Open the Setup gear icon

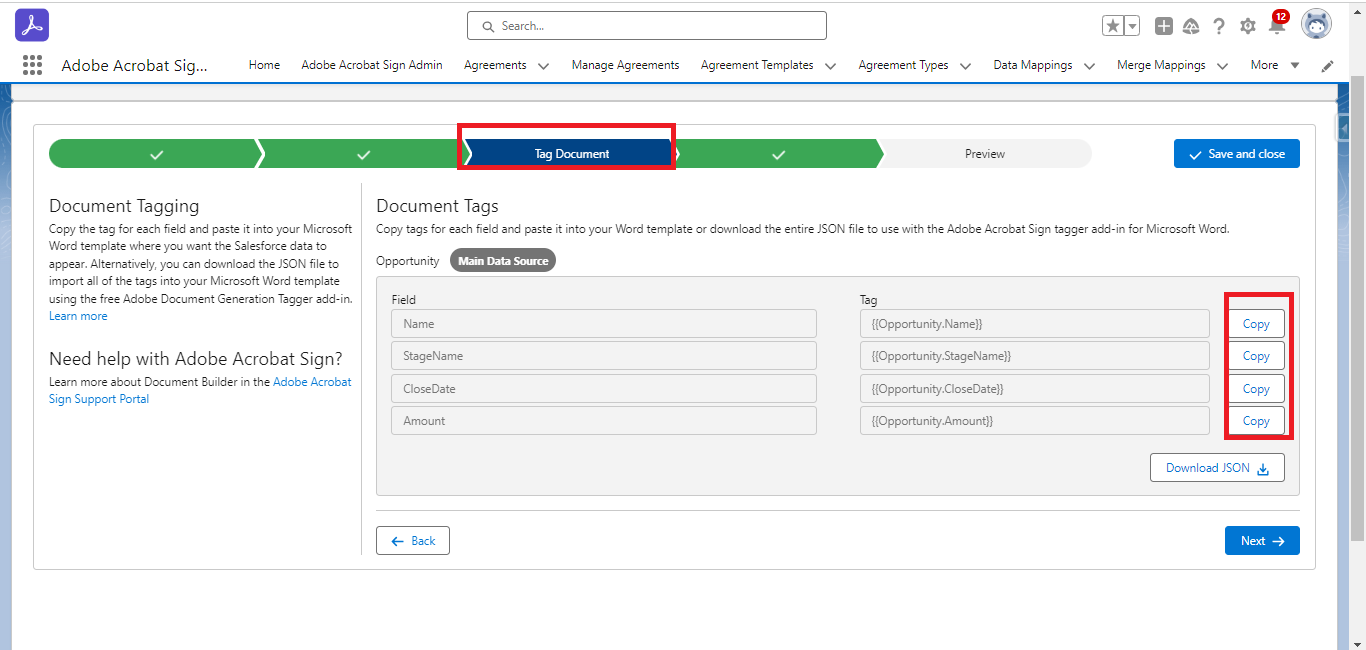[x=1248, y=26]
